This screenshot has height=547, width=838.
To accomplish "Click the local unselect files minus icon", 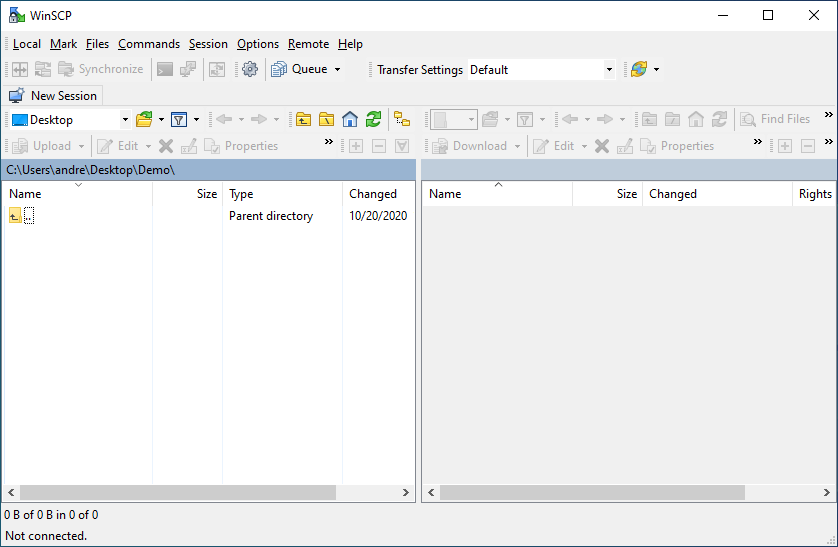I will click(x=379, y=146).
